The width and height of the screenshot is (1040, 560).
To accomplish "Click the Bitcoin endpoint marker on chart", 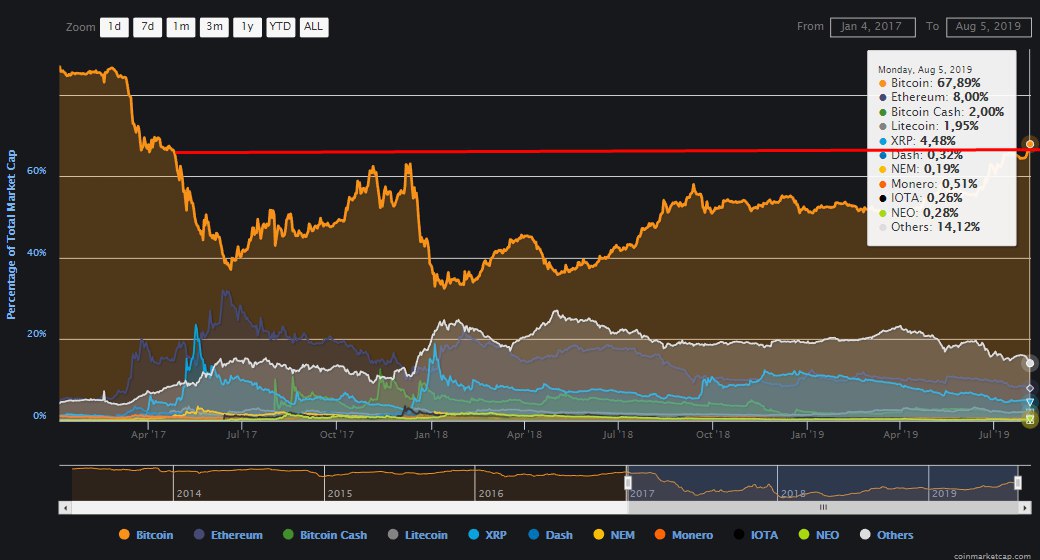I will pyautogui.click(x=1030, y=144).
